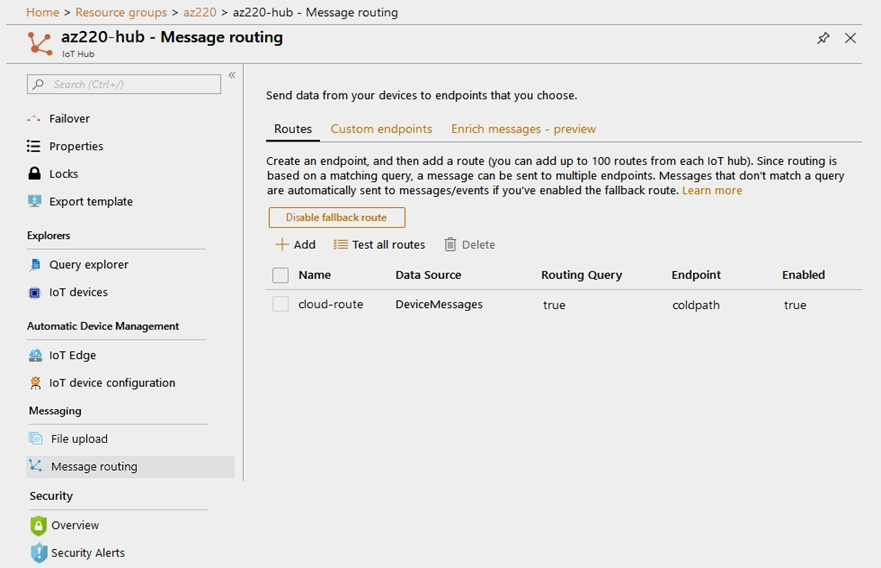Open the Enrich messages - preview tab

coord(523,129)
